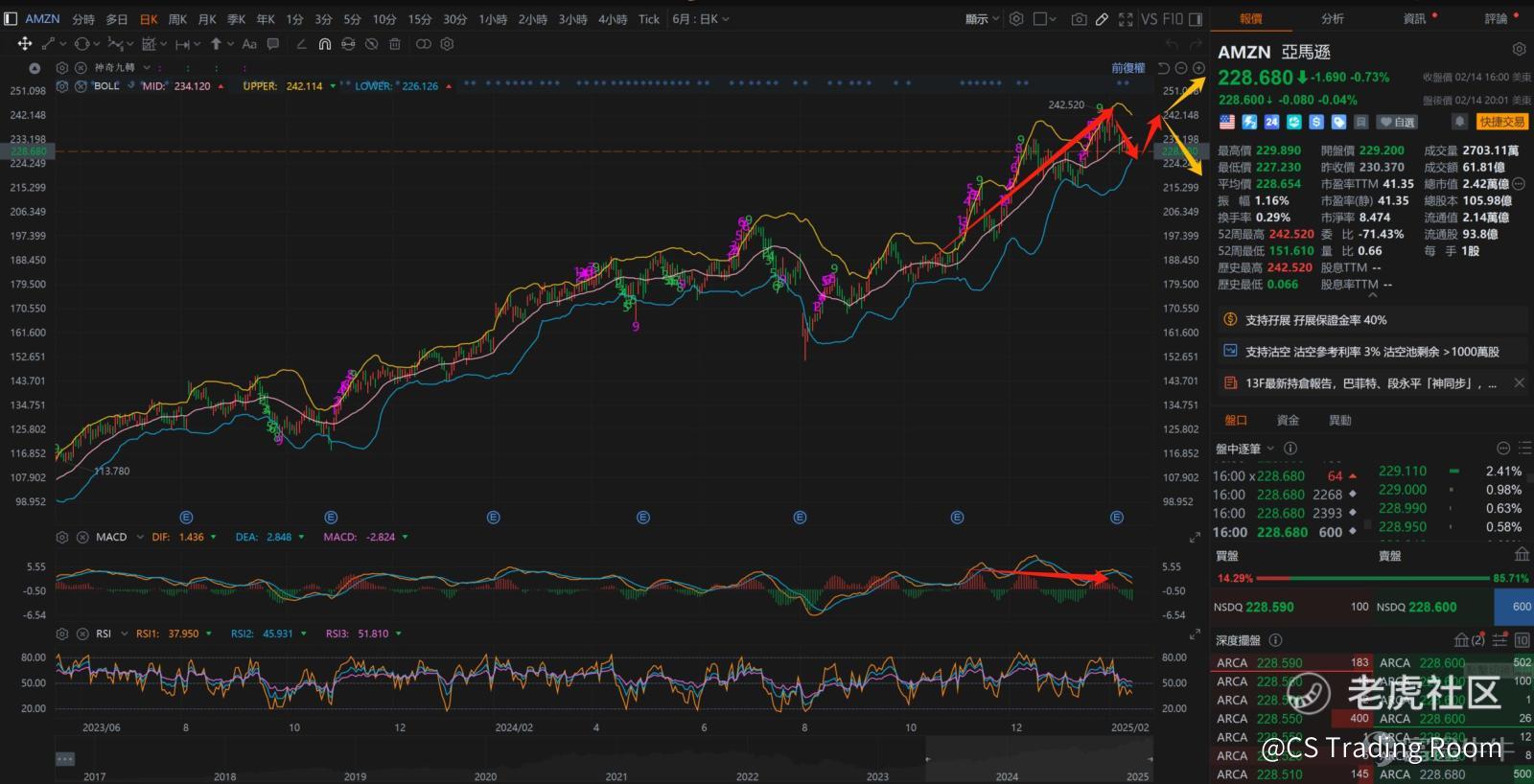The width and height of the screenshot is (1534, 784).
Task: Open BOLL indicator settings gear
Action: 62,86
